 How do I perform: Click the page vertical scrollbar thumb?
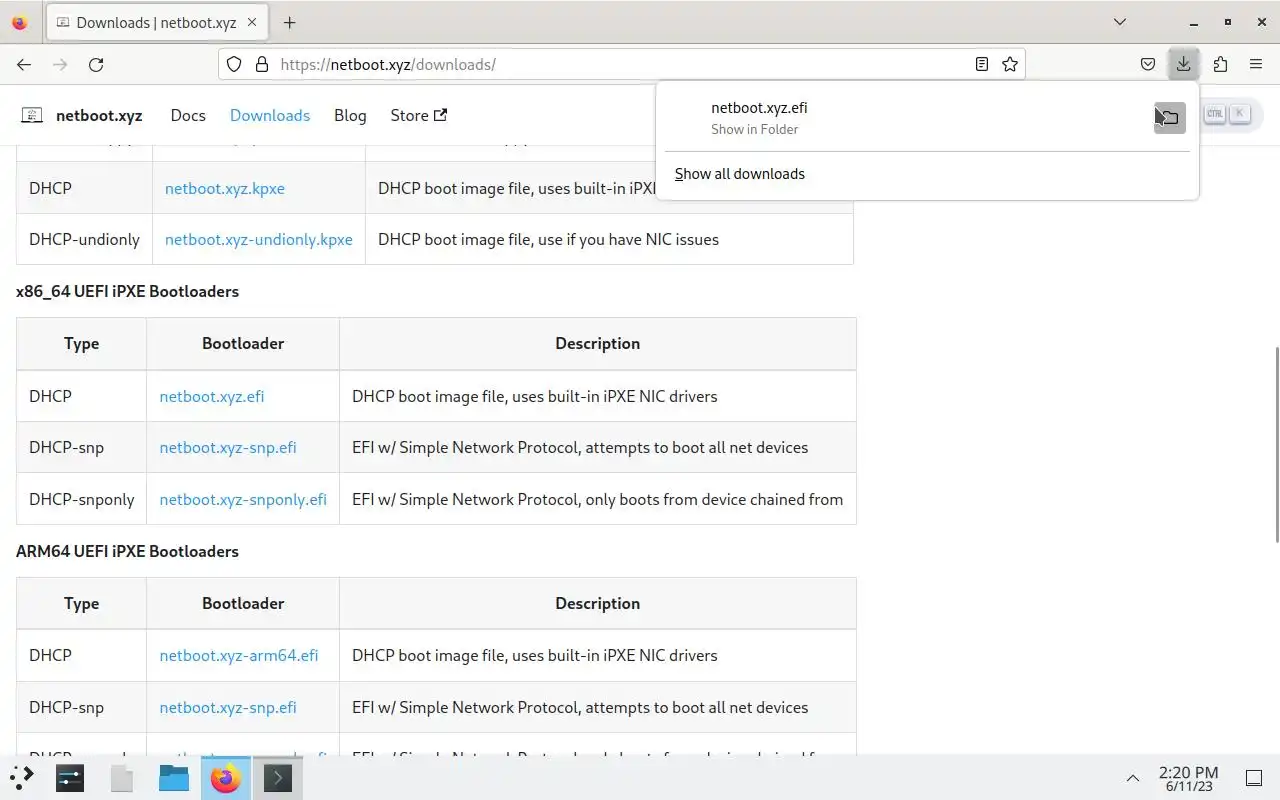point(1276,445)
